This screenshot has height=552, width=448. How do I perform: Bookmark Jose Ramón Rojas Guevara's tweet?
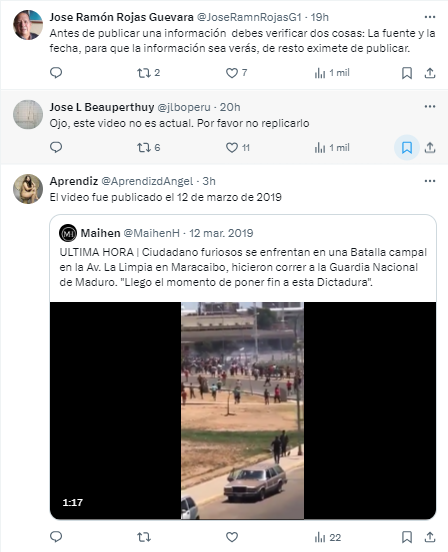pyautogui.click(x=407, y=73)
